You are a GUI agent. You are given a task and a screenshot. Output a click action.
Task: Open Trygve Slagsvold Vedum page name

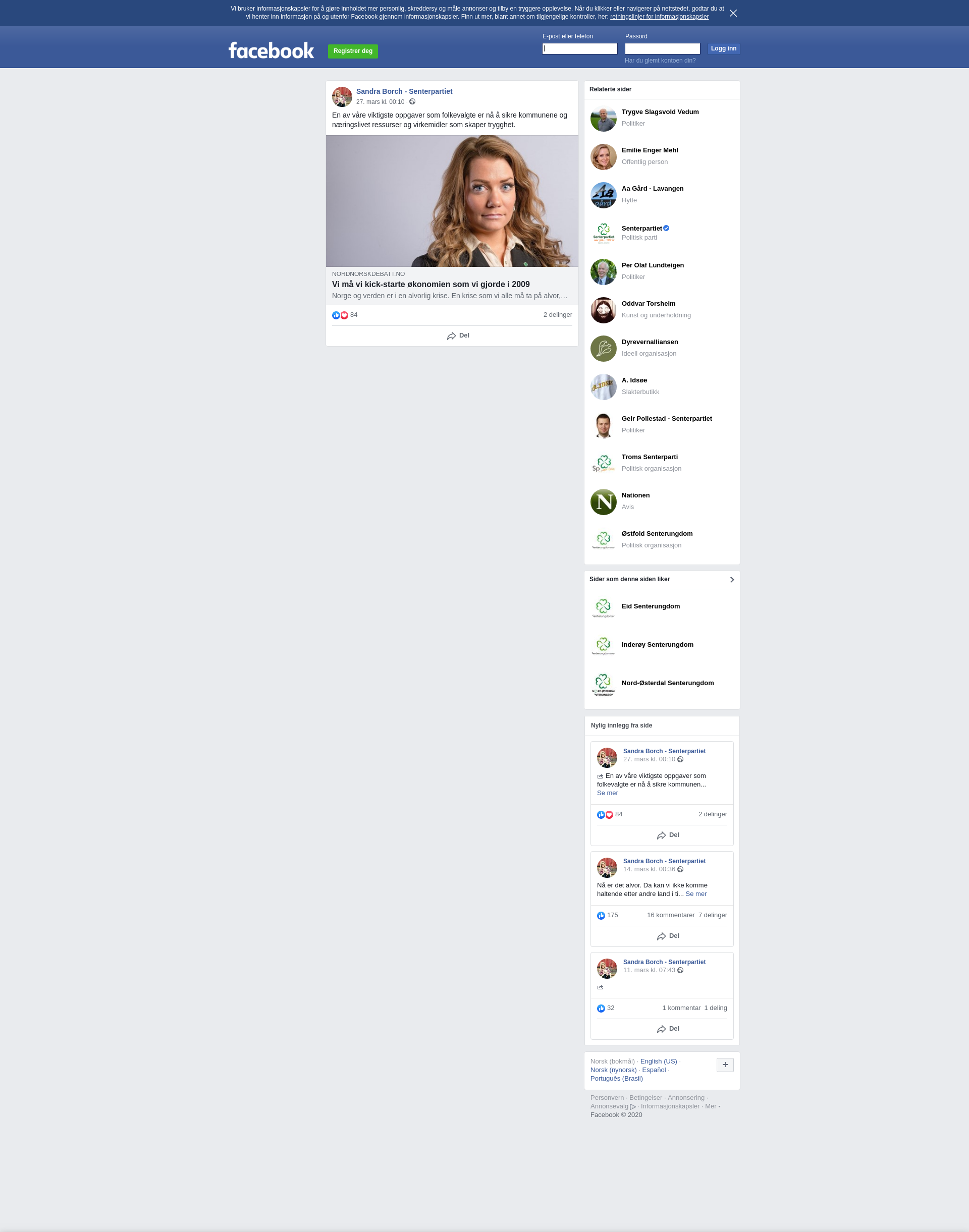(660, 111)
